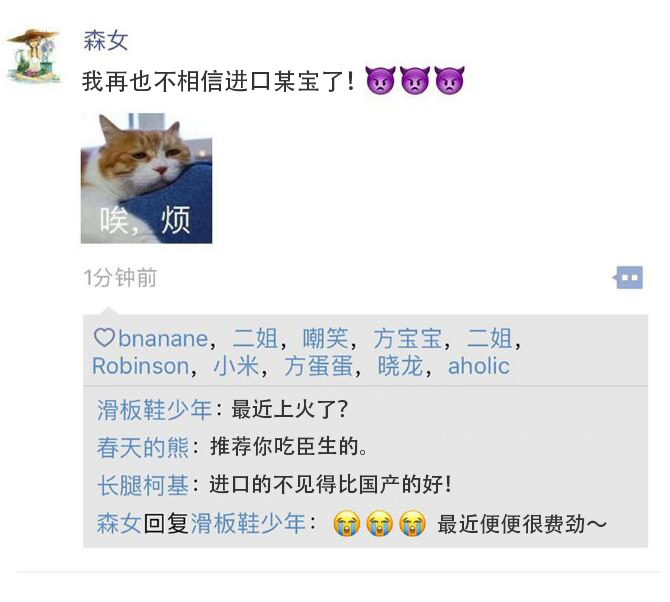Viewport: 670px width, 602px height.
Task: Open bnanane's profile in likes list
Action: coord(163,338)
